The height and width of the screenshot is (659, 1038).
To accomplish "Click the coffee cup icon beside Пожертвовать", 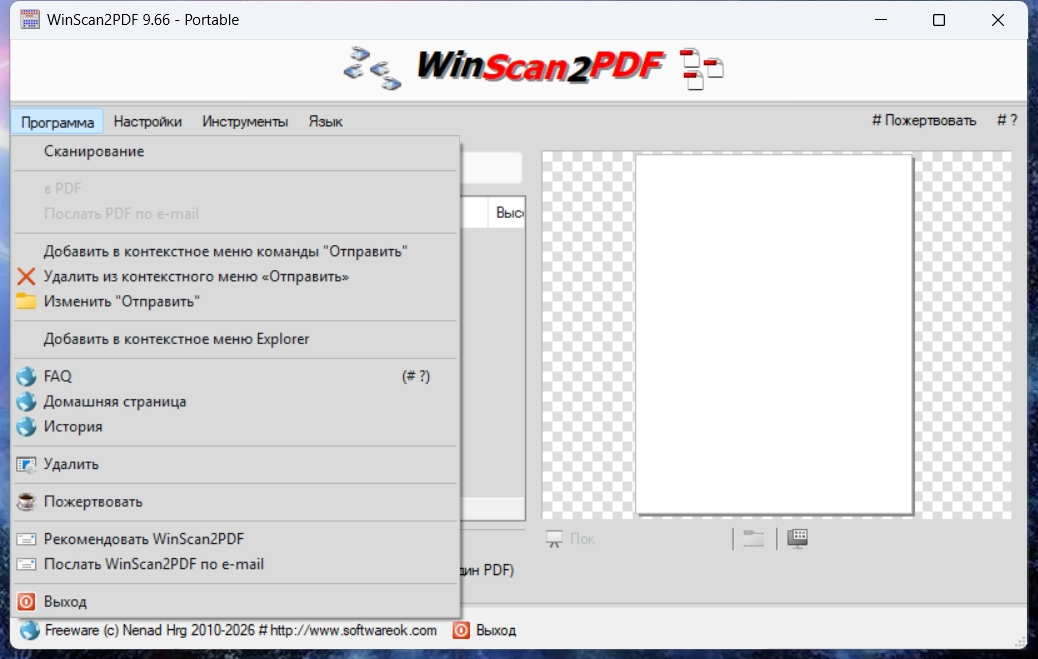I will pos(26,502).
